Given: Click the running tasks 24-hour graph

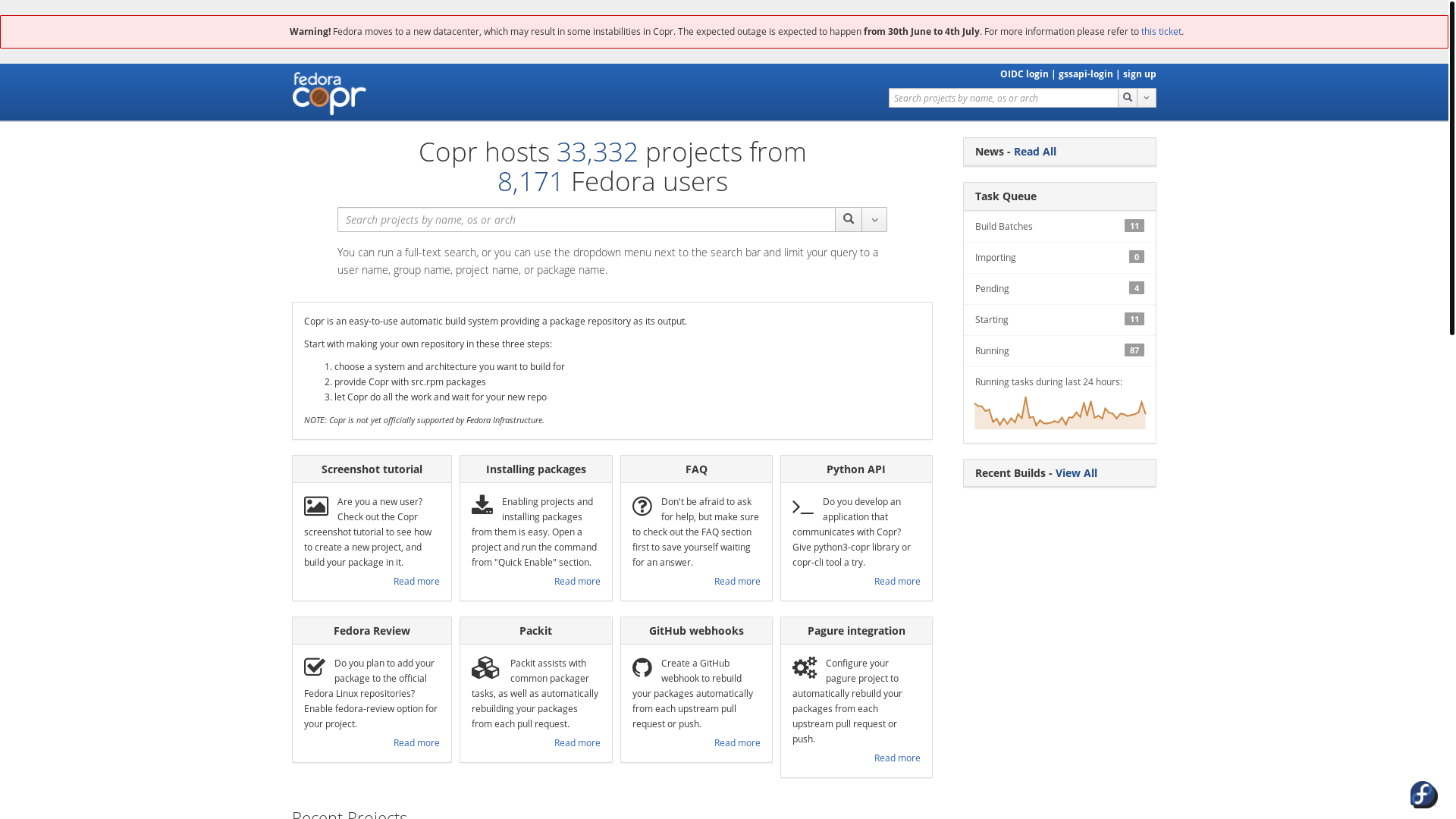Looking at the screenshot, I should tap(1059, 413).
